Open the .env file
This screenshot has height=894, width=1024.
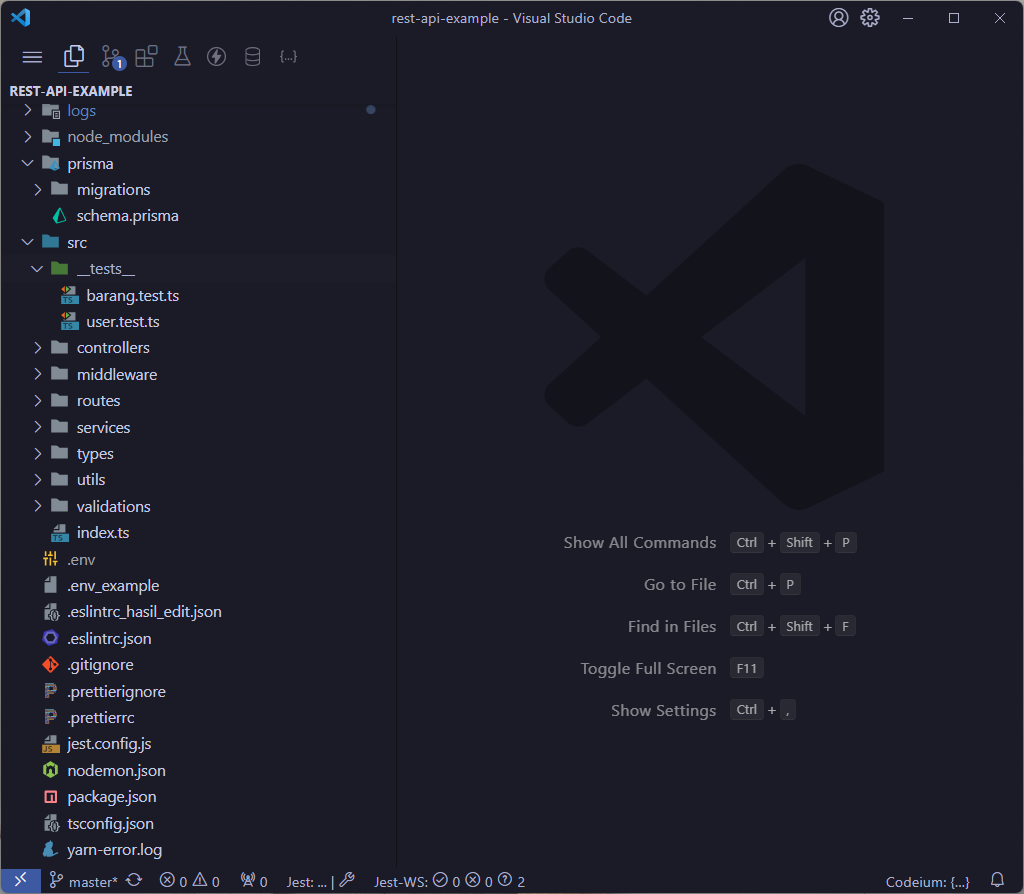pos(198,559)
